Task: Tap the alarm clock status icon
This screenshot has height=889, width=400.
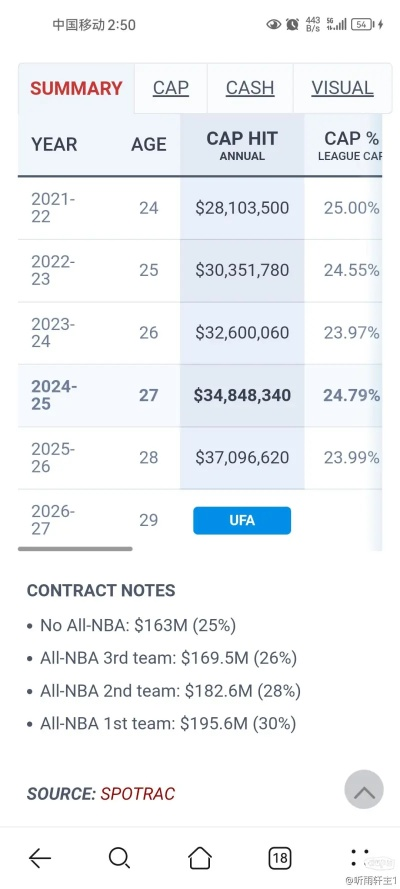Action: point(292,24)
